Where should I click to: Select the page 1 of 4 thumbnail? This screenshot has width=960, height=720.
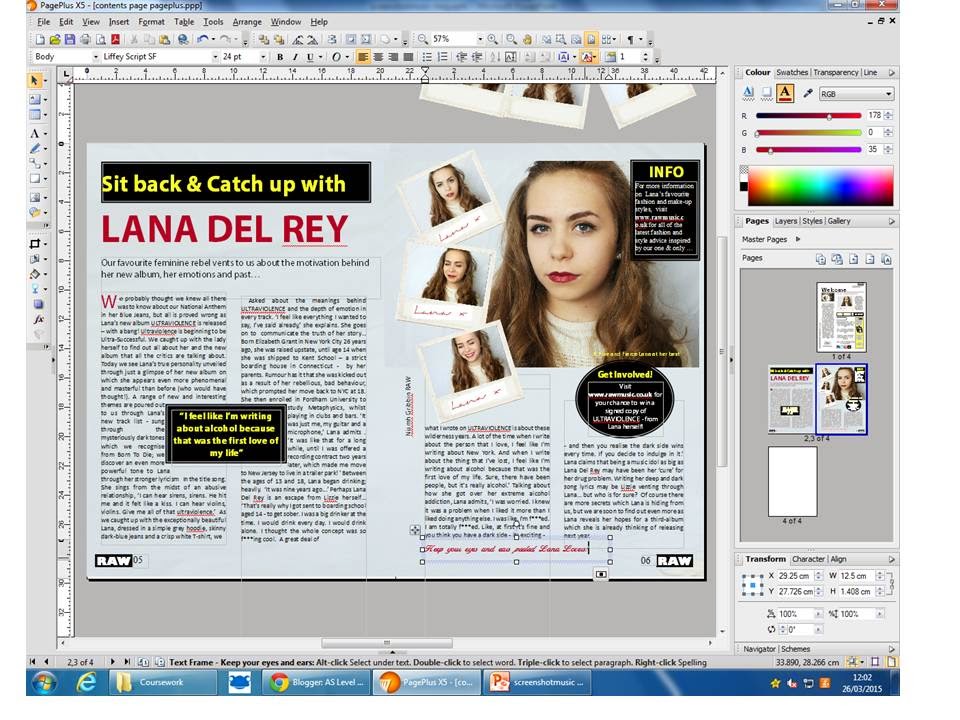click(841, 317)
